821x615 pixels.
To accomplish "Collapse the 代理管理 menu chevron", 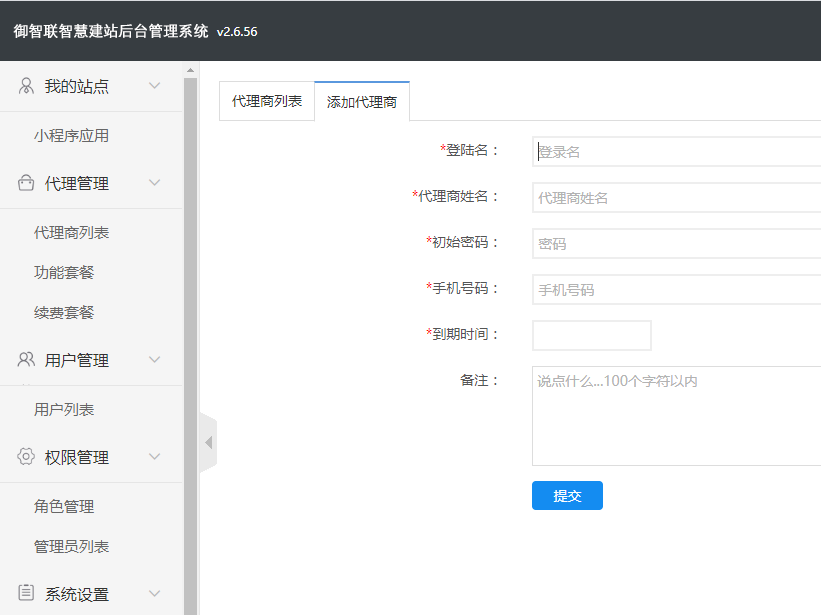I will 154,183.
